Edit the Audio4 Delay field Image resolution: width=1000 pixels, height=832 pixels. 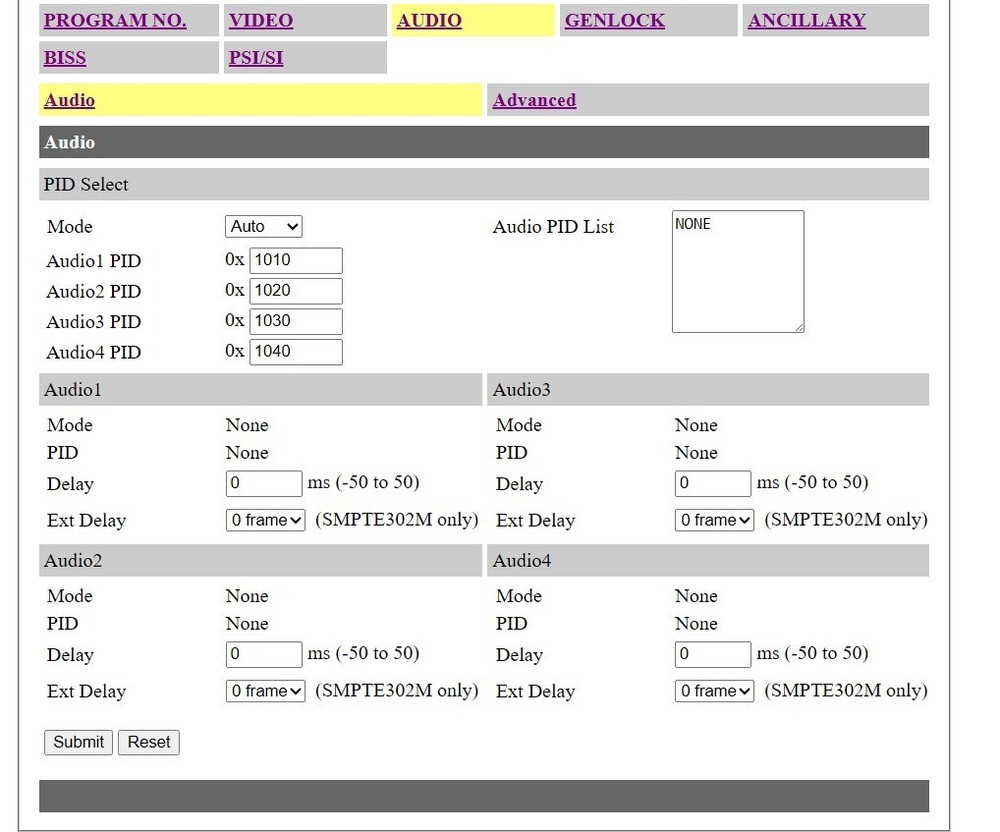pos(712,654)
